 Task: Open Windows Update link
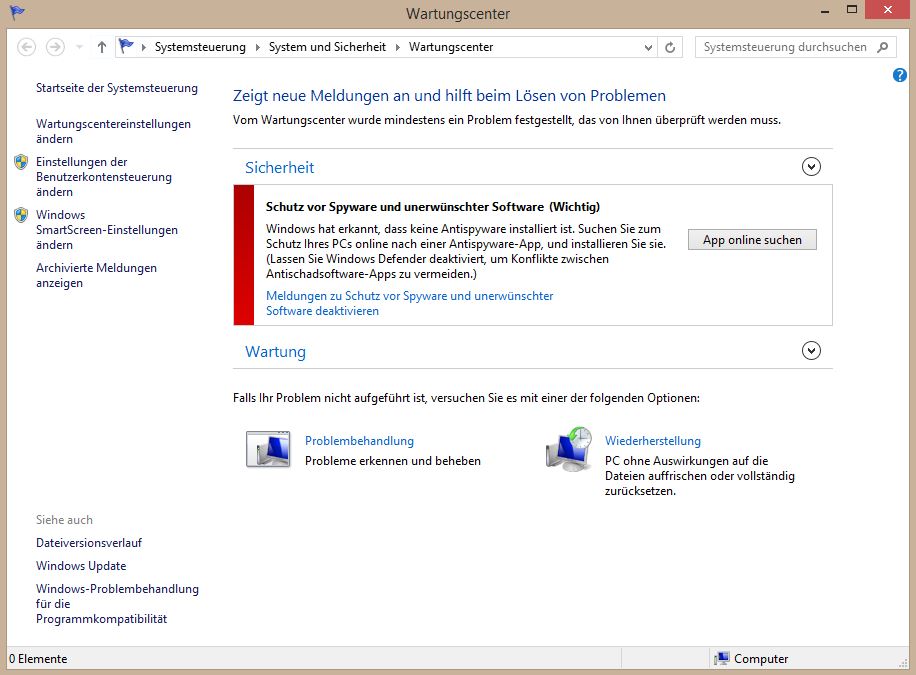coord(81,566)
